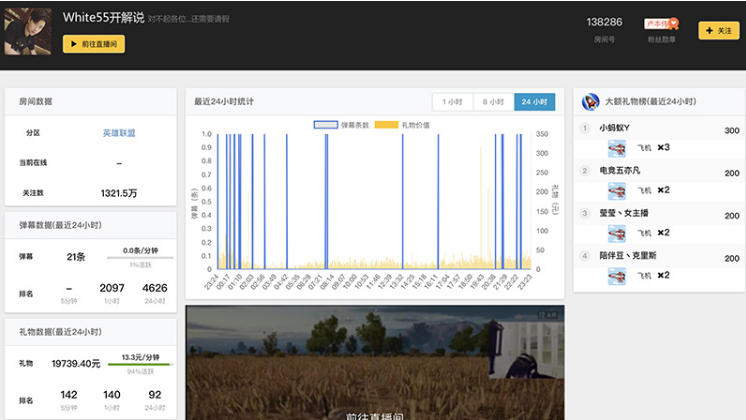Click the 飞机 gift icon under 陪伴豆丶克里斯
746x420 pixels.
tap(617, 275)
